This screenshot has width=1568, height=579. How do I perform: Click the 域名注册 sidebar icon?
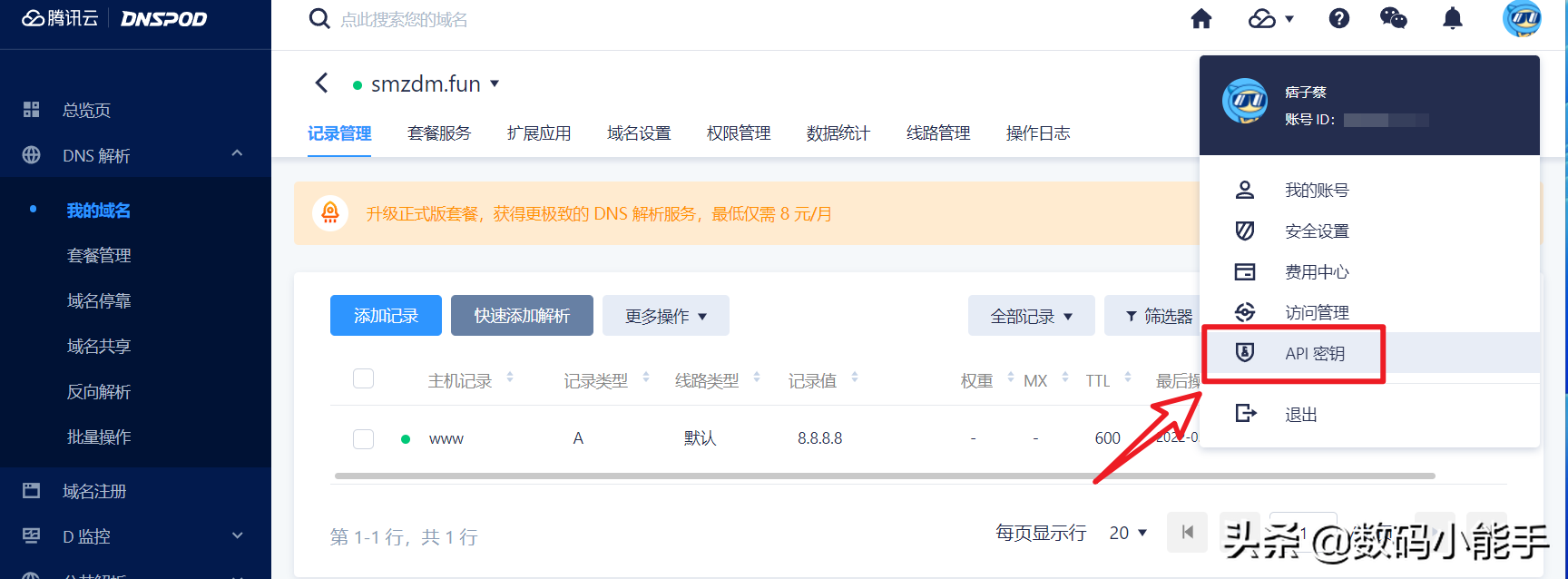[x=32, y=491]
